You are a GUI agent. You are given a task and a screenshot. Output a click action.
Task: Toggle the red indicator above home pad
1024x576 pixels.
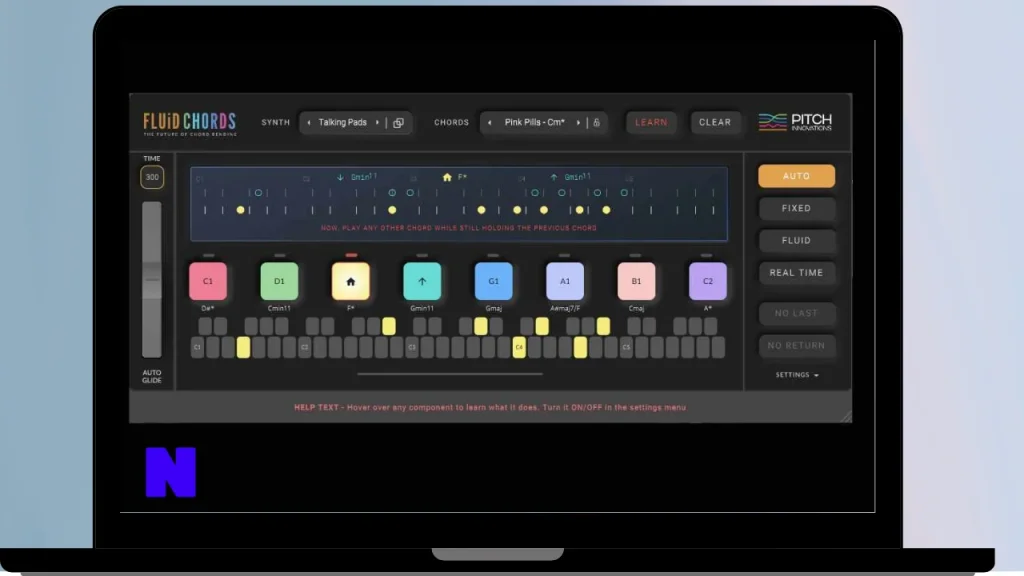(x=351, y=255)
